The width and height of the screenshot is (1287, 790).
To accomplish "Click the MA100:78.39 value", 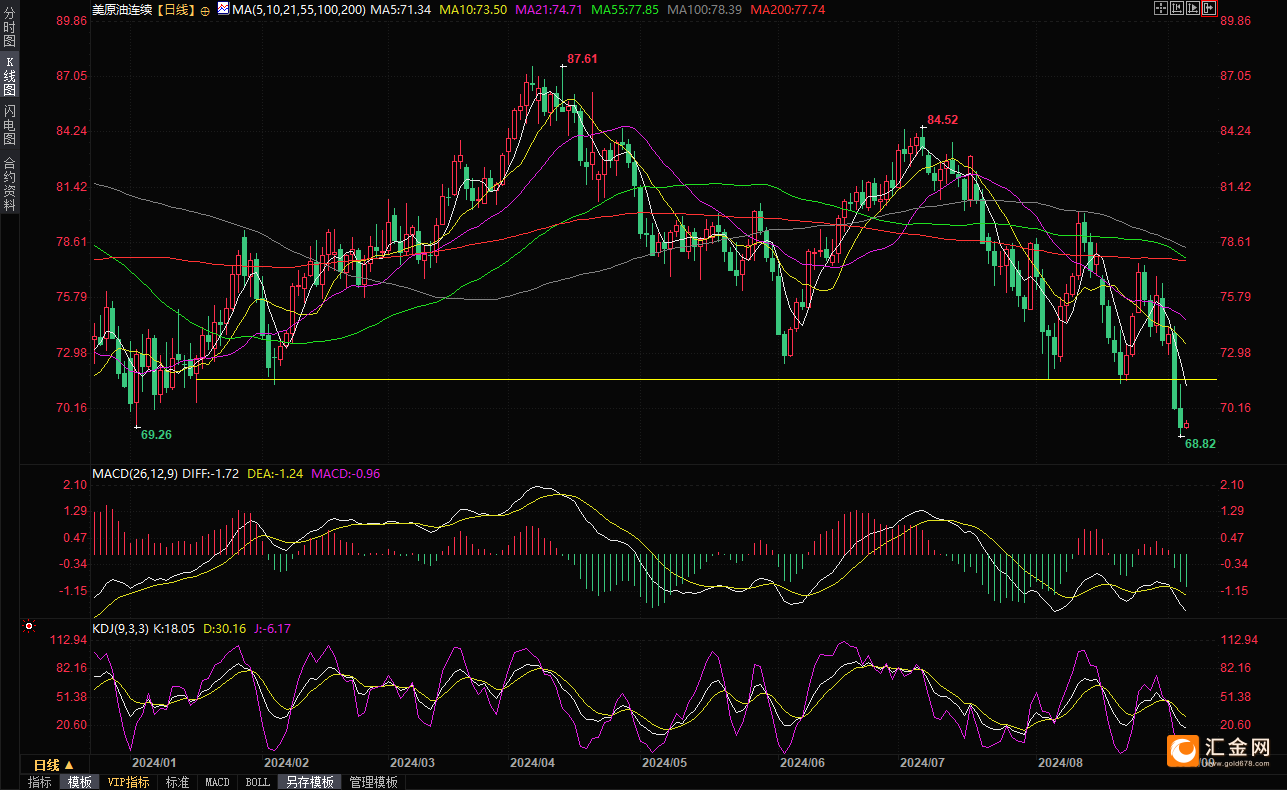I will [x=703, y=9].
